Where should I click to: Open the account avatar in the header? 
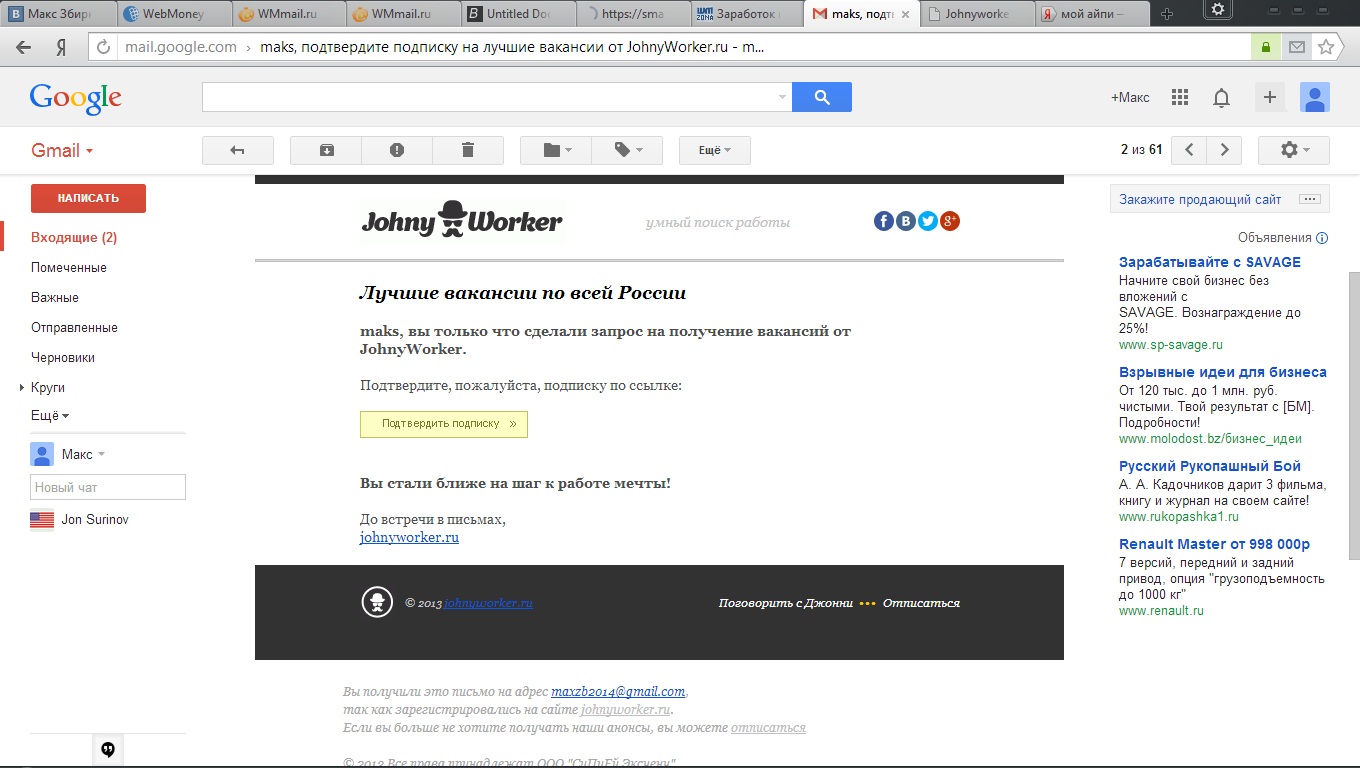pyautogui.click(x=1314, y=97)
